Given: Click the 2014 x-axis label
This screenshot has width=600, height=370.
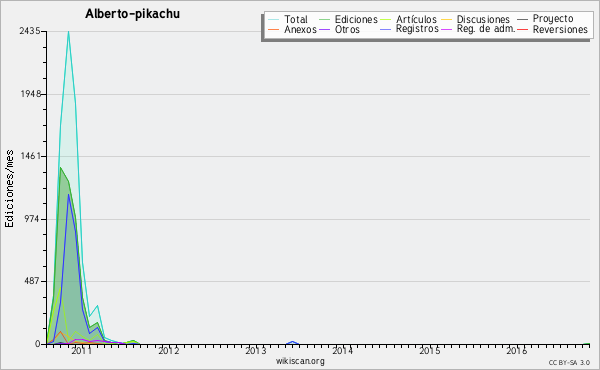Looking at the screenshot, I should click(342, 351).
